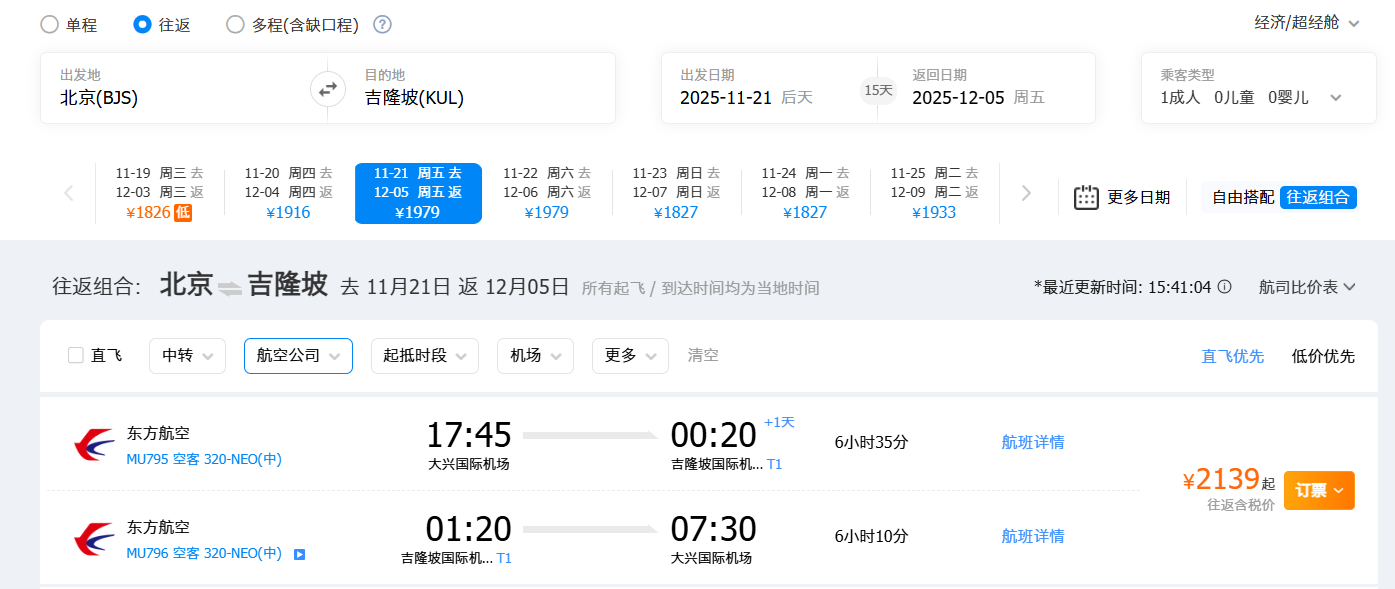
Task: Click the 出发地 Beijing input field
Action: tap(180, 97)
